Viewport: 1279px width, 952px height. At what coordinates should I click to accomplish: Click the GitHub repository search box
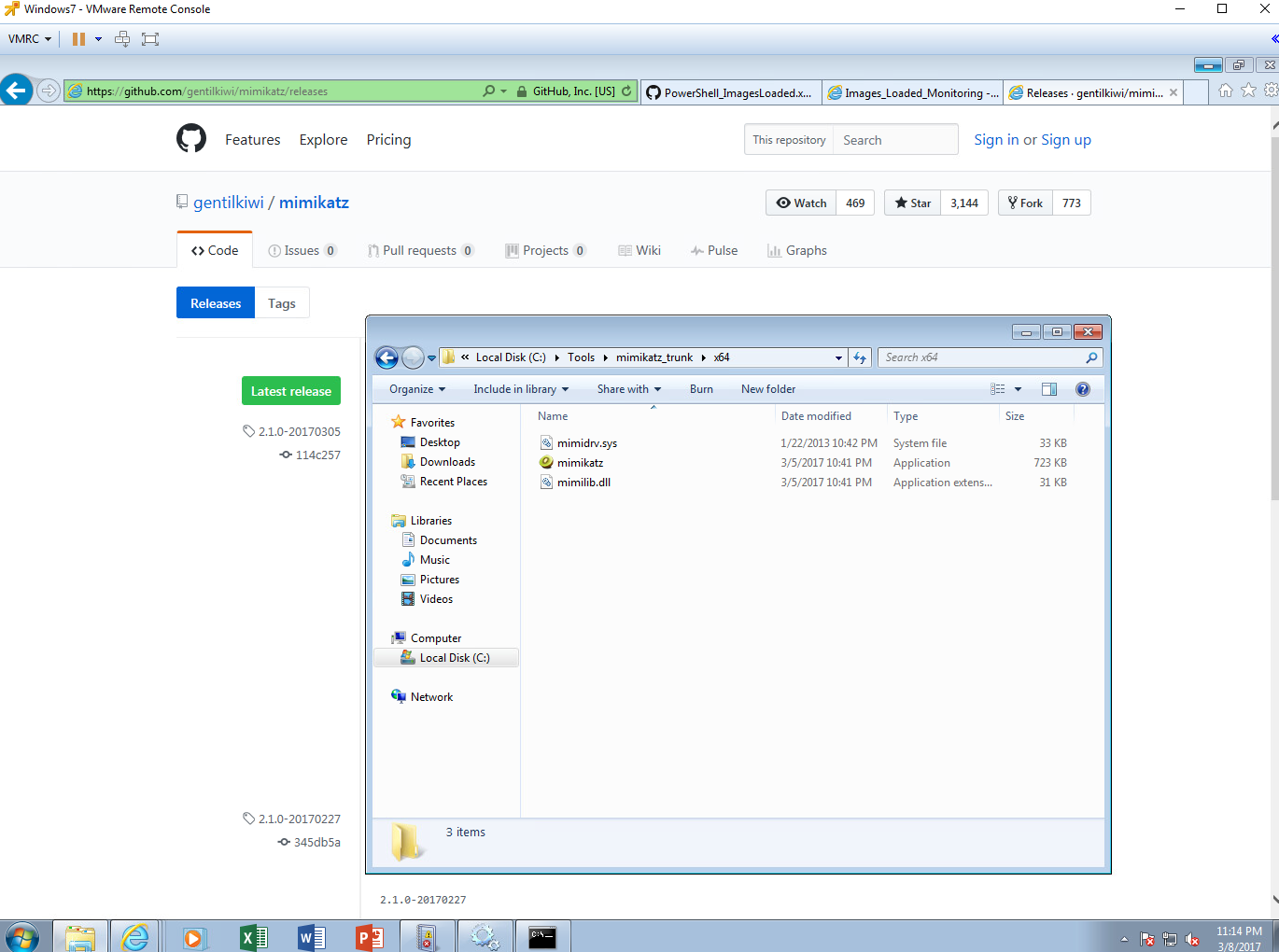point(895,140)
